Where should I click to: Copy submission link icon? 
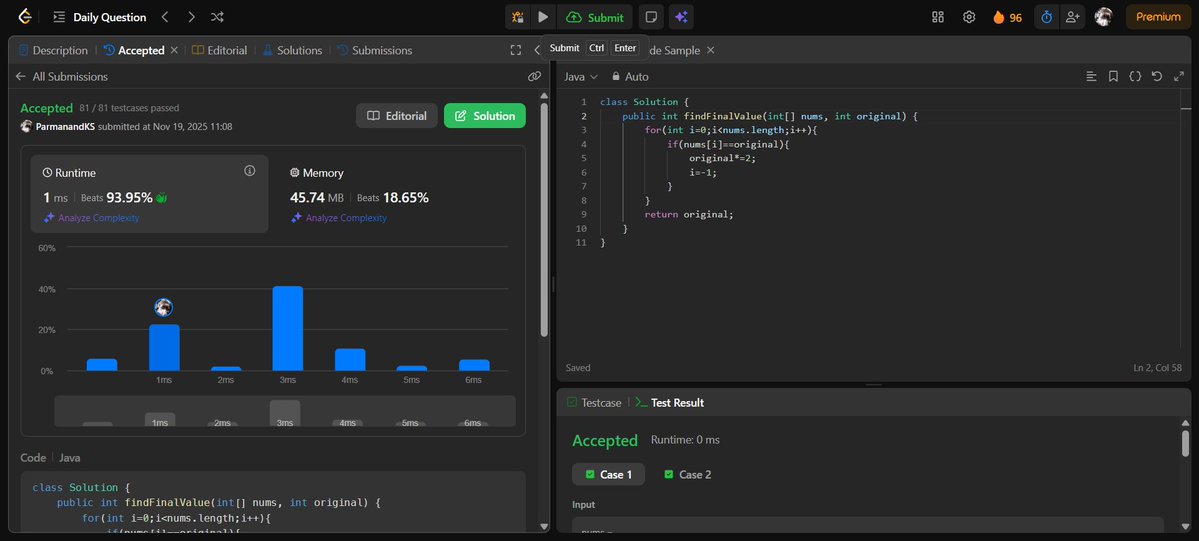pos(535,77)
